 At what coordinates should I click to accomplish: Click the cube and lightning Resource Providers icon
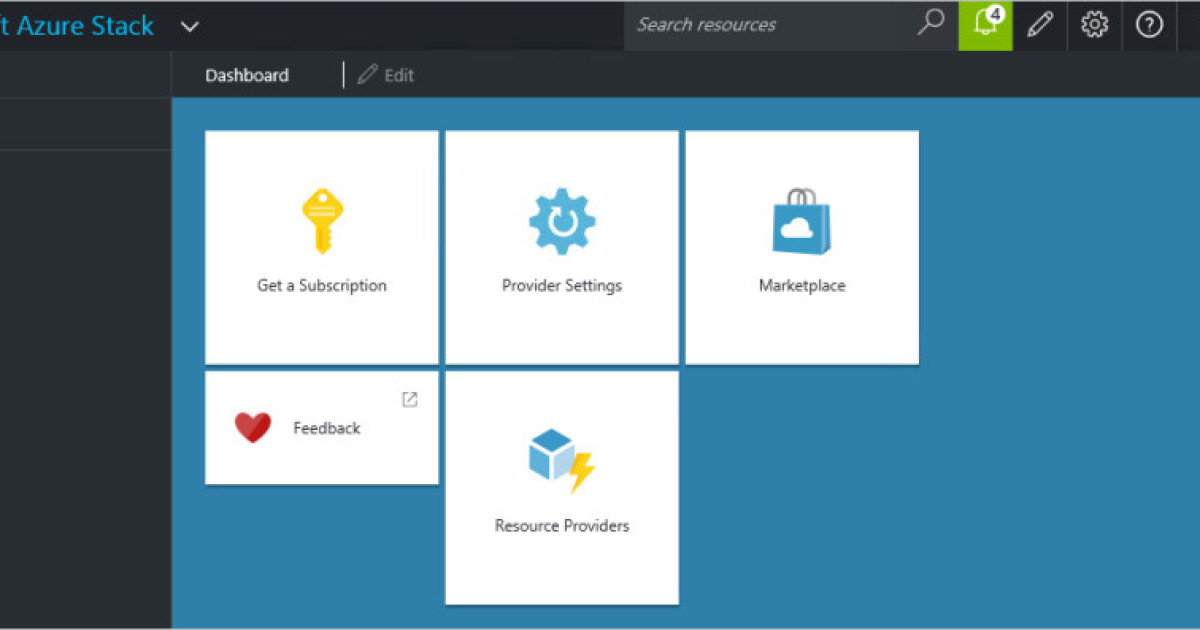[561, 461]
